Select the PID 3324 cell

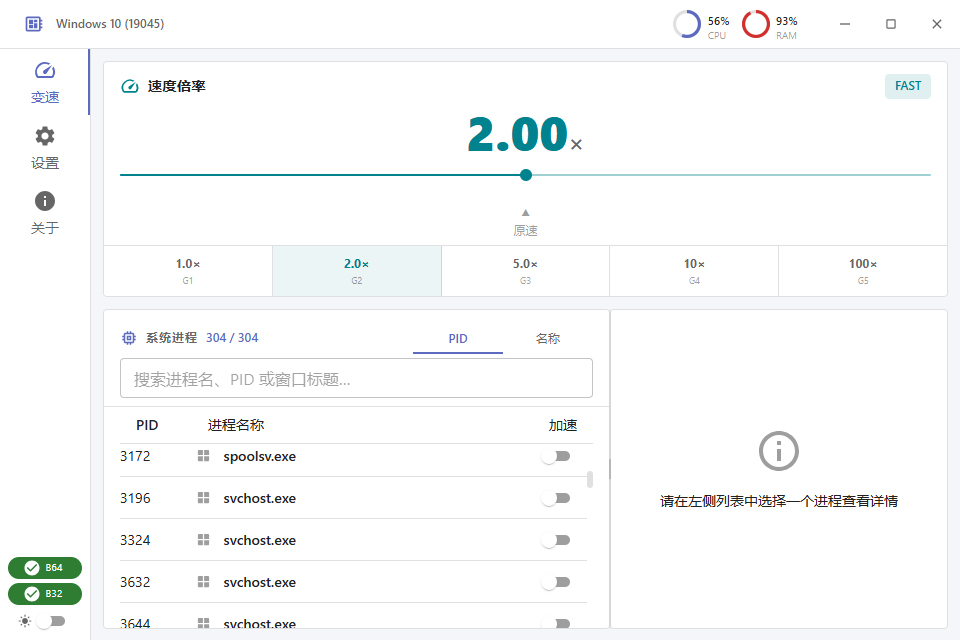(135, 540)
